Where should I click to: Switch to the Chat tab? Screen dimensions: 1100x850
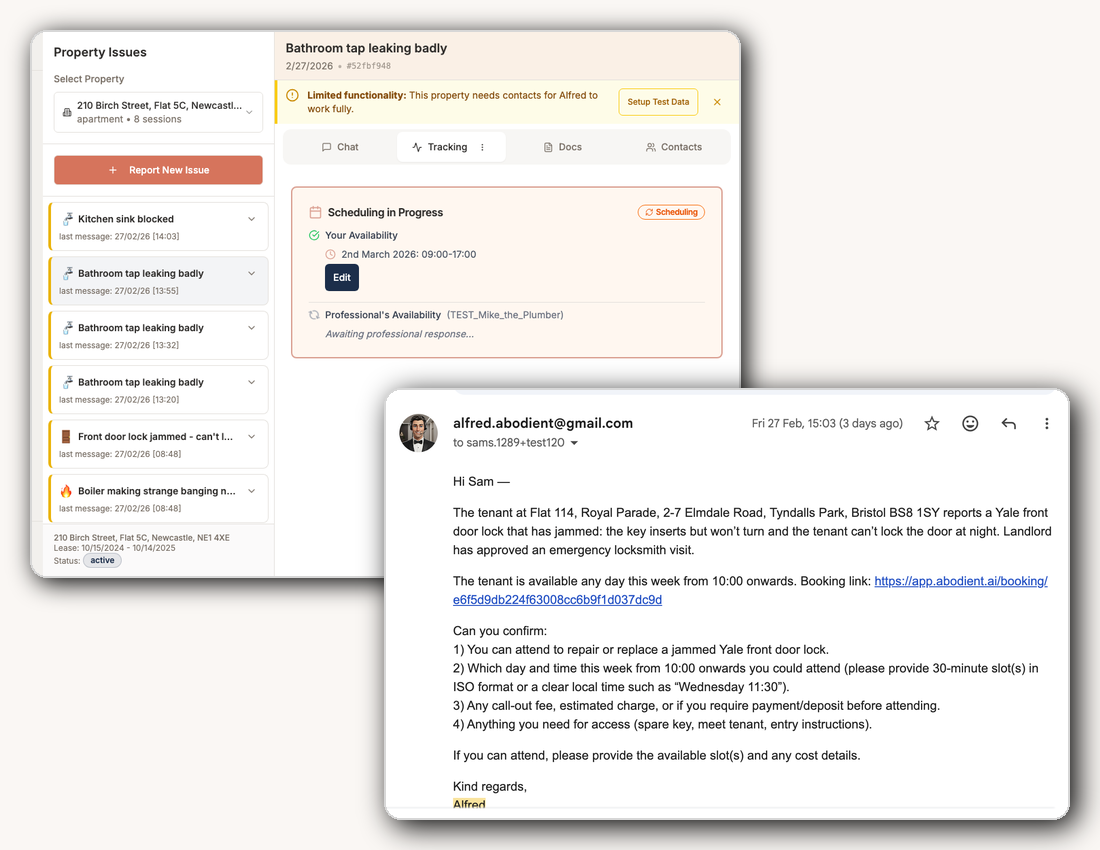click(340, 146)
